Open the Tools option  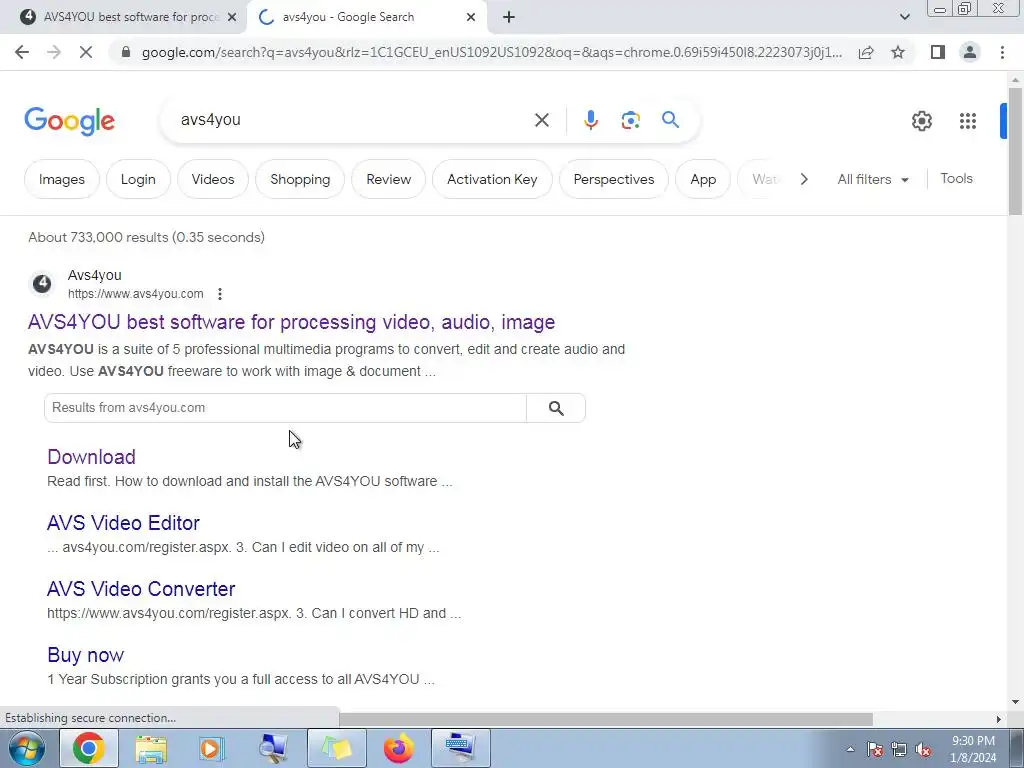956,178
